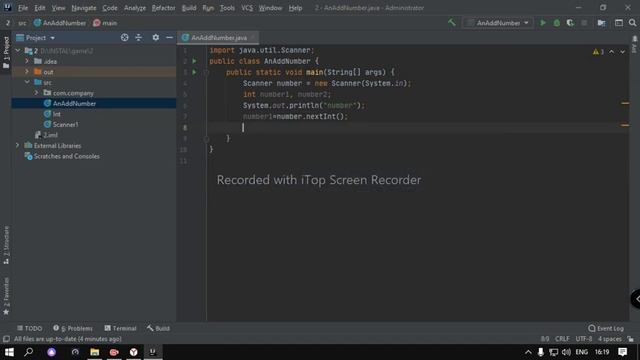This screenshot has width=640, height=360.
Task: Open the Code menu
Action: [x=110, y=8]
